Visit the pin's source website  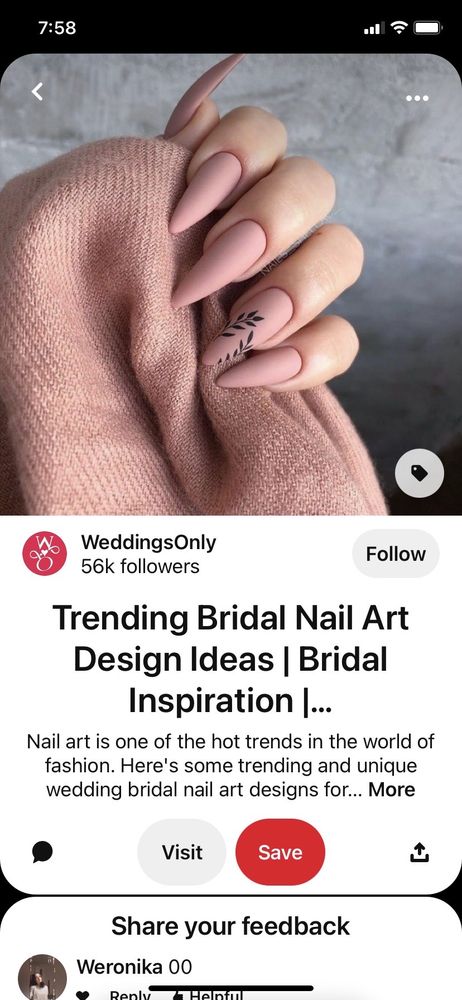182,852
